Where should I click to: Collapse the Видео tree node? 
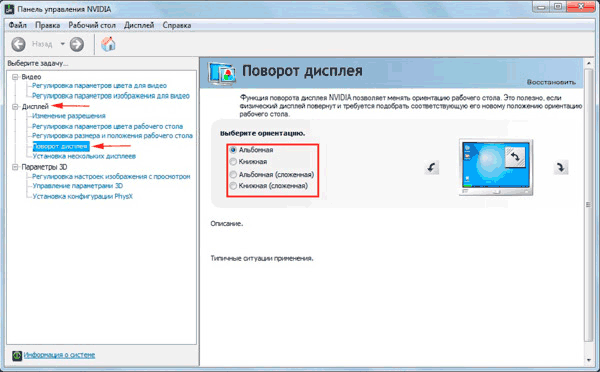pos(15,77)
